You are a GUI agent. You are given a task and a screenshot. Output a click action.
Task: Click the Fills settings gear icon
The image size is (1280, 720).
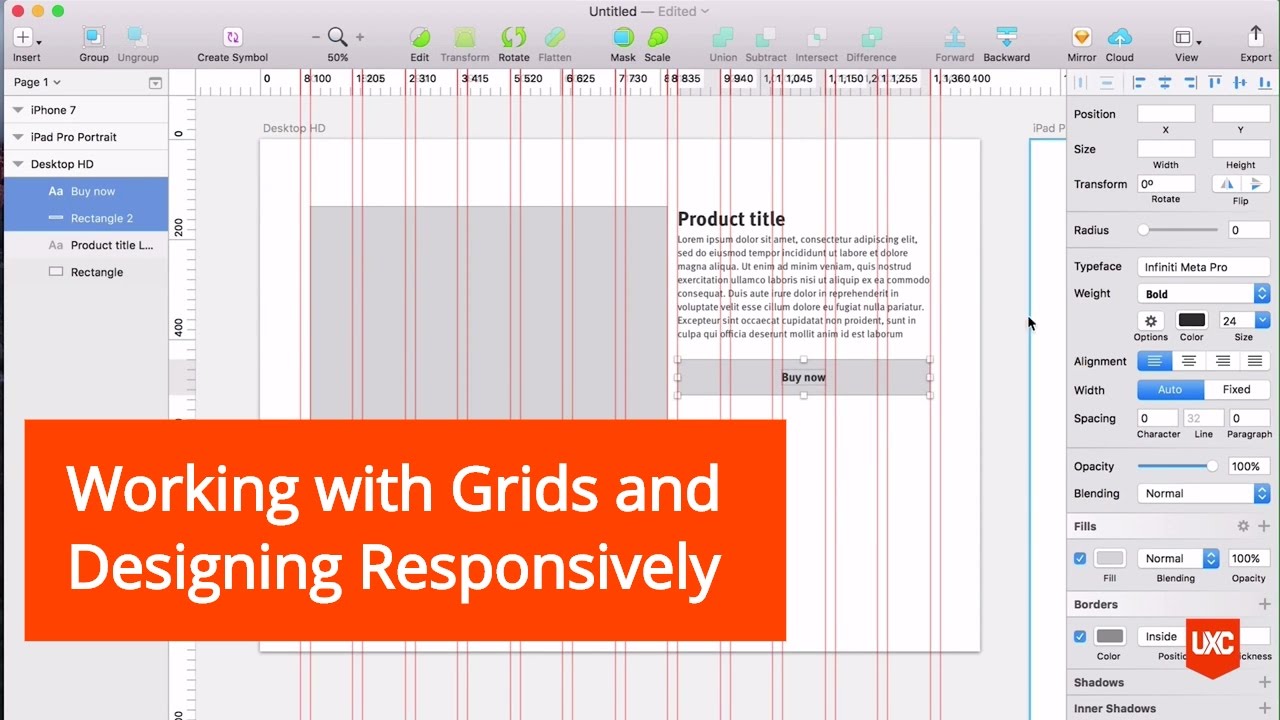pyautogui.click(x=1243, y=526)
